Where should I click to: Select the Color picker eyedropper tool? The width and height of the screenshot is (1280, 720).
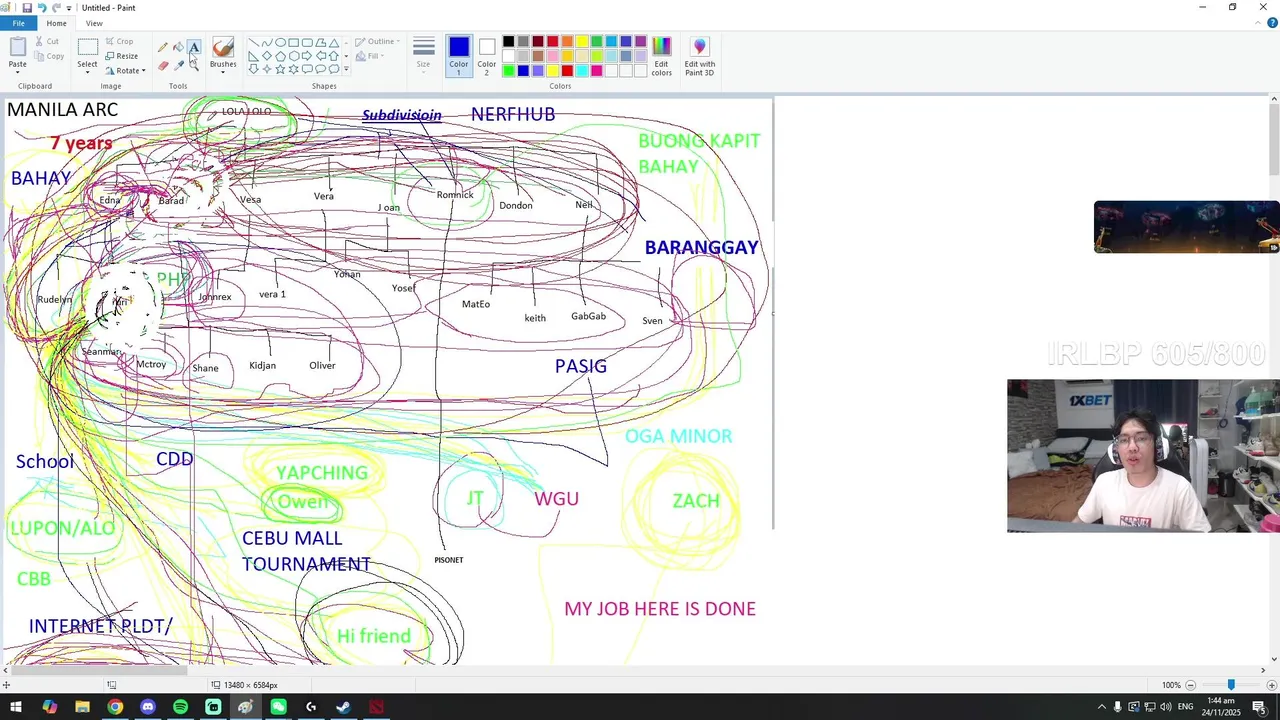click(179, 66)
